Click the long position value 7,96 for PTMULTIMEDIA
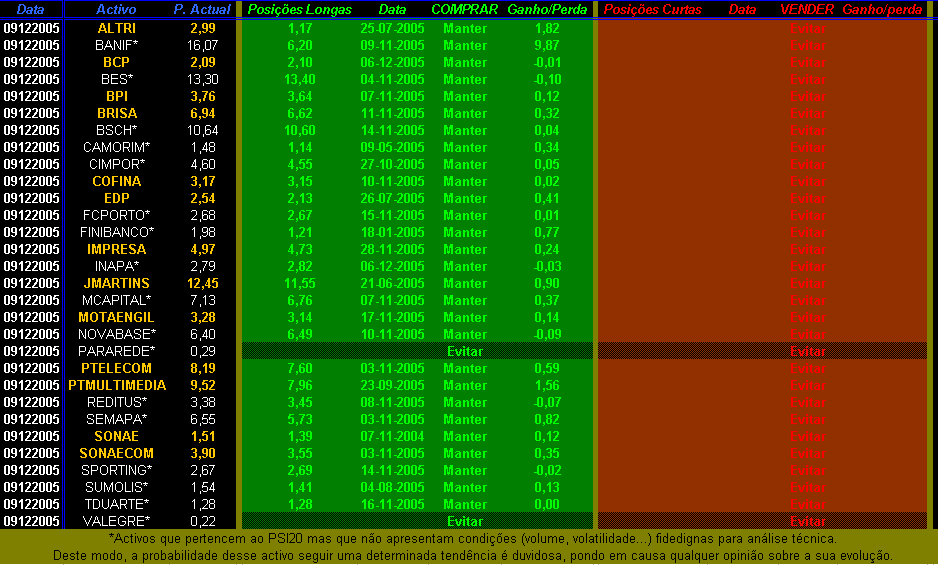The width and height of the screenshot is (938, 565). pyautogui.click(x=300, y=385)
